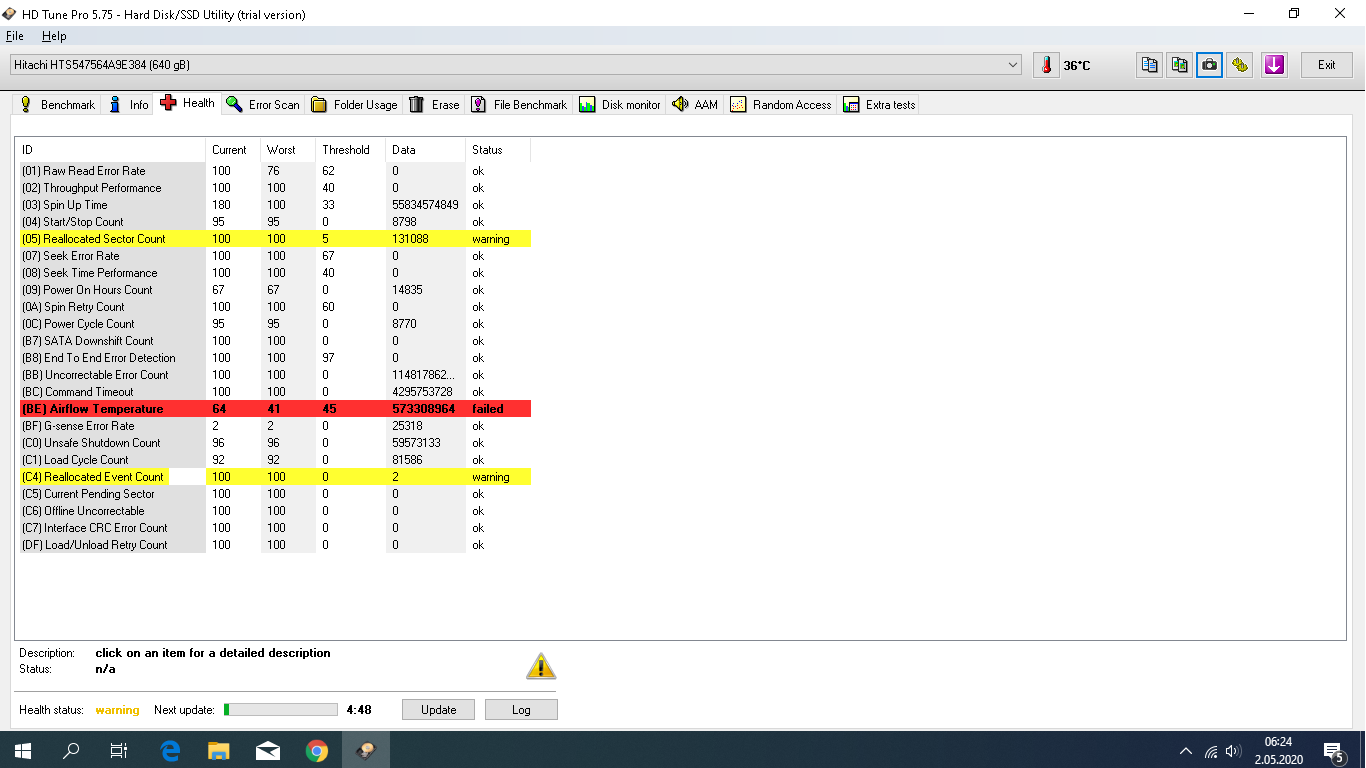Select the (B7) SATA Downshift Count row
This screenshot has width=1366, height=768.
click(275, 341)
